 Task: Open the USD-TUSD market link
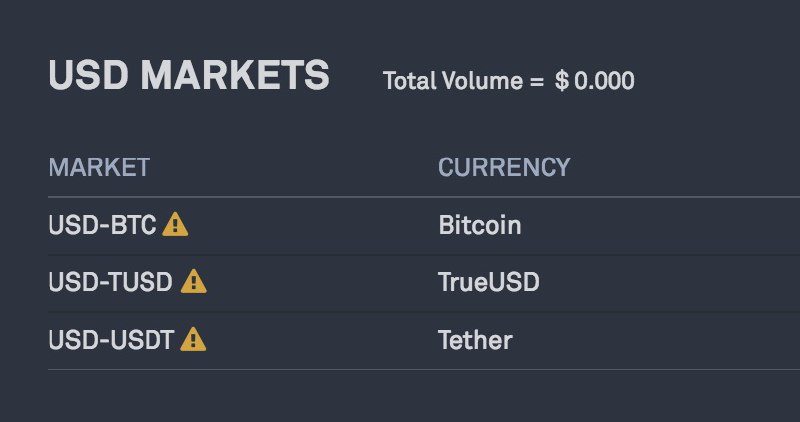point(111,283)
